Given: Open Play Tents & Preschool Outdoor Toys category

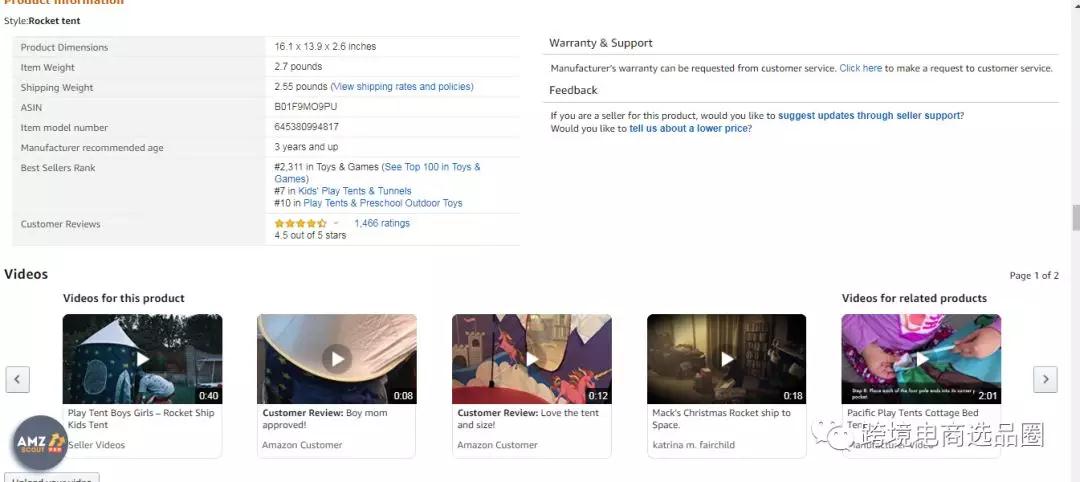Looking at the screenshot, I should tap(383, 203).
